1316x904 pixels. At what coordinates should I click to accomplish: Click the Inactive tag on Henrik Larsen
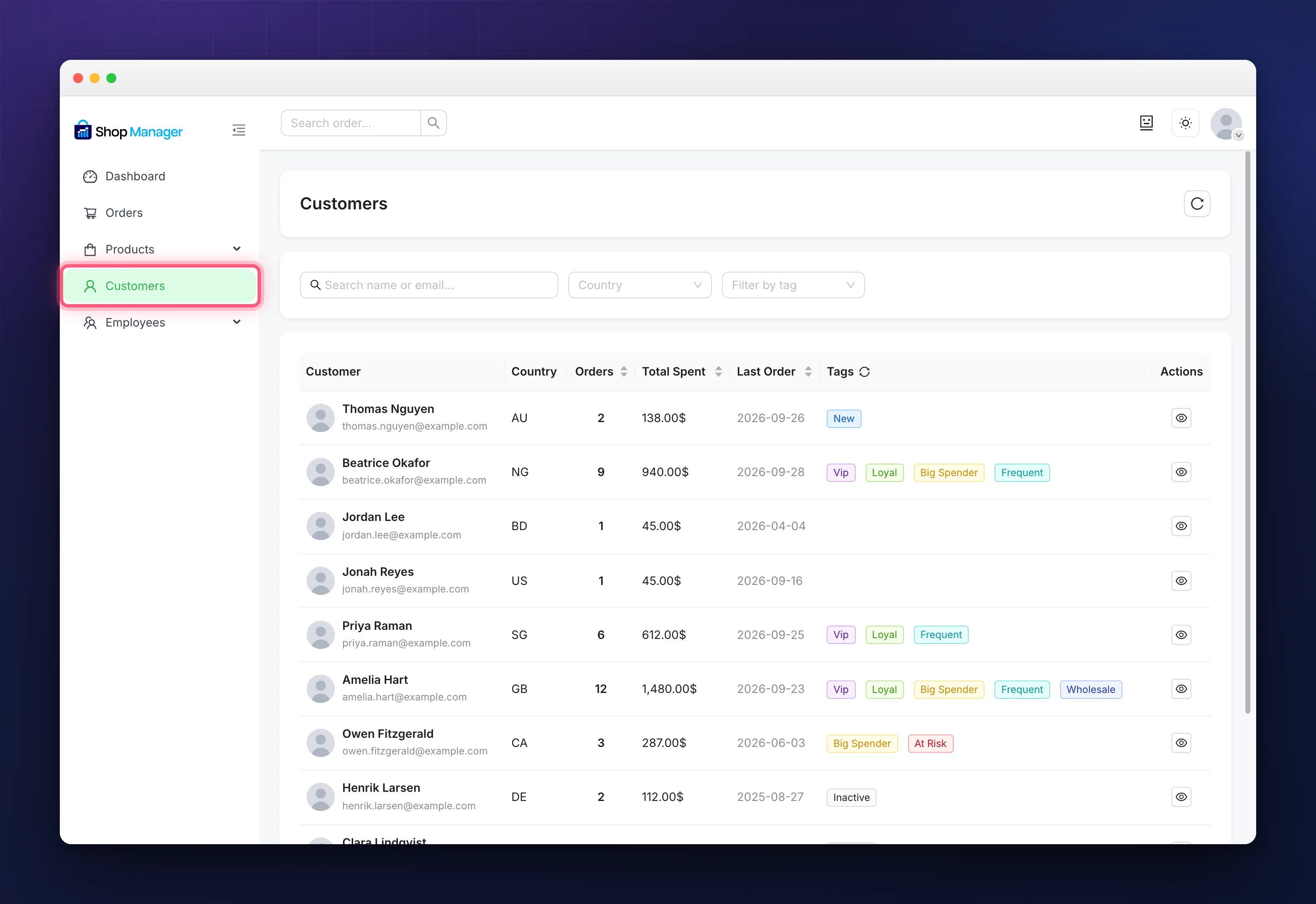(851, 798)
